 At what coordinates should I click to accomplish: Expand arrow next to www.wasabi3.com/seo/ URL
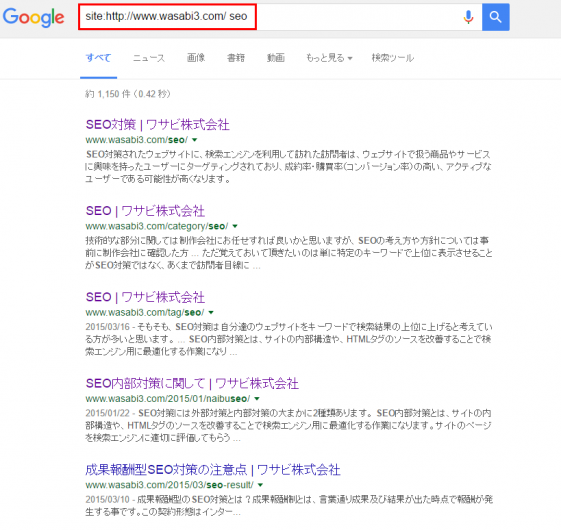point(195,140)
